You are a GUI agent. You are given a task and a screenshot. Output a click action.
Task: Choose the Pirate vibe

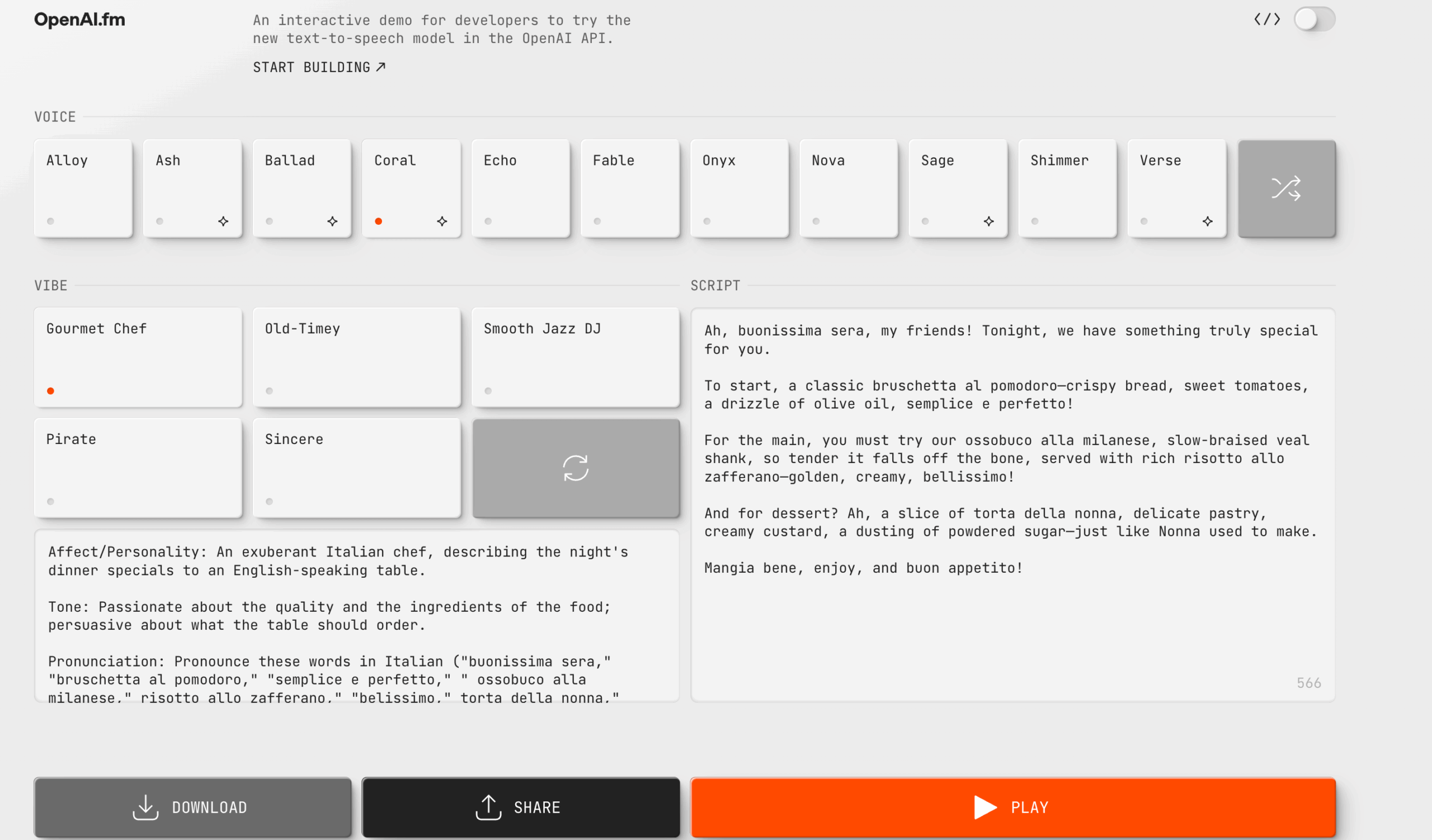pyautogui.click(x=138, y=468)
